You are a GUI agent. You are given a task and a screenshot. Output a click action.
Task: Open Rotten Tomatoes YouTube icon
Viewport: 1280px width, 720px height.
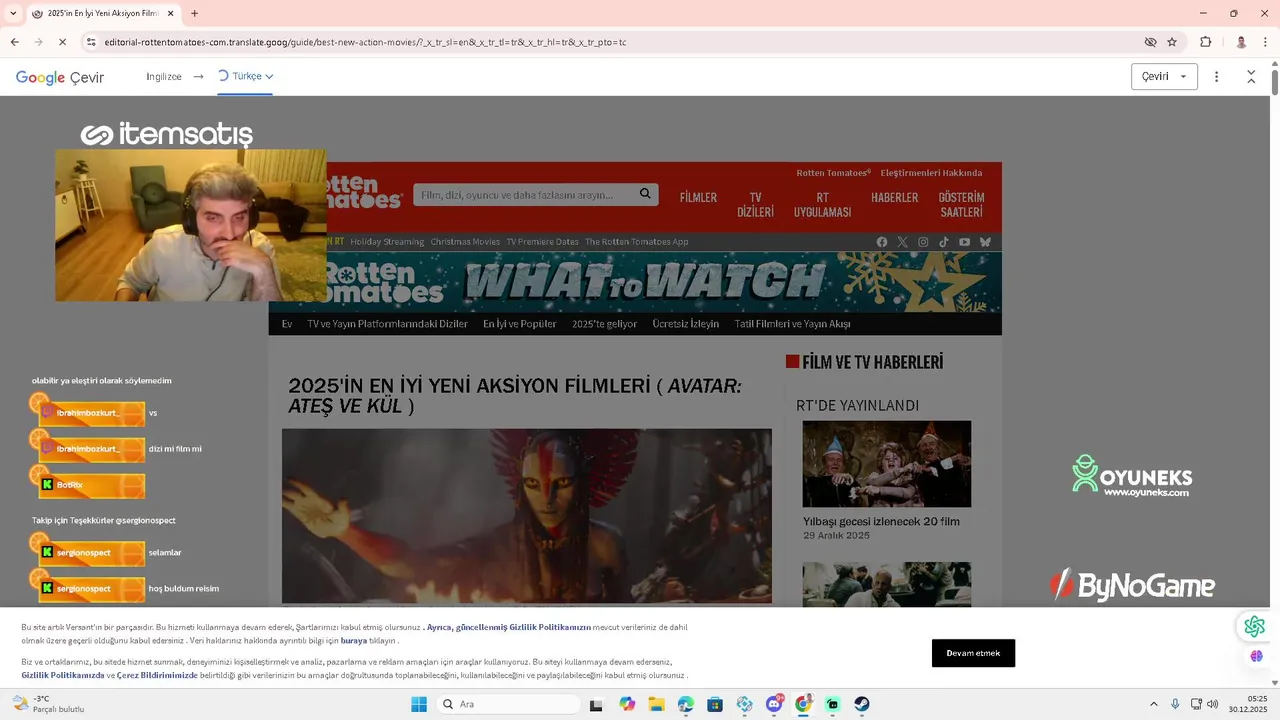tap(964, 242)
